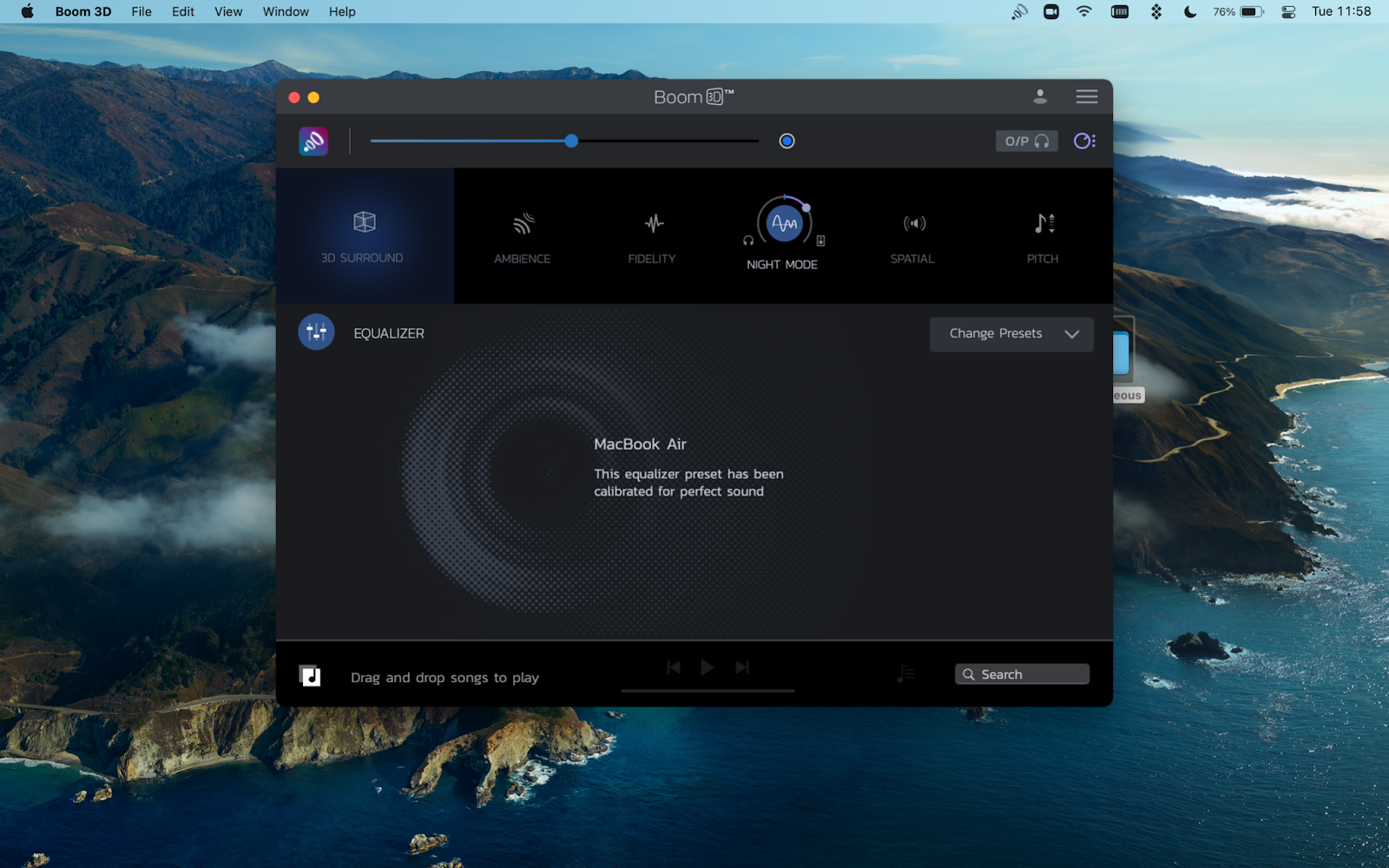Click the Equalizer panel icon
The image size is (1389, 868).
coord(315,332)
